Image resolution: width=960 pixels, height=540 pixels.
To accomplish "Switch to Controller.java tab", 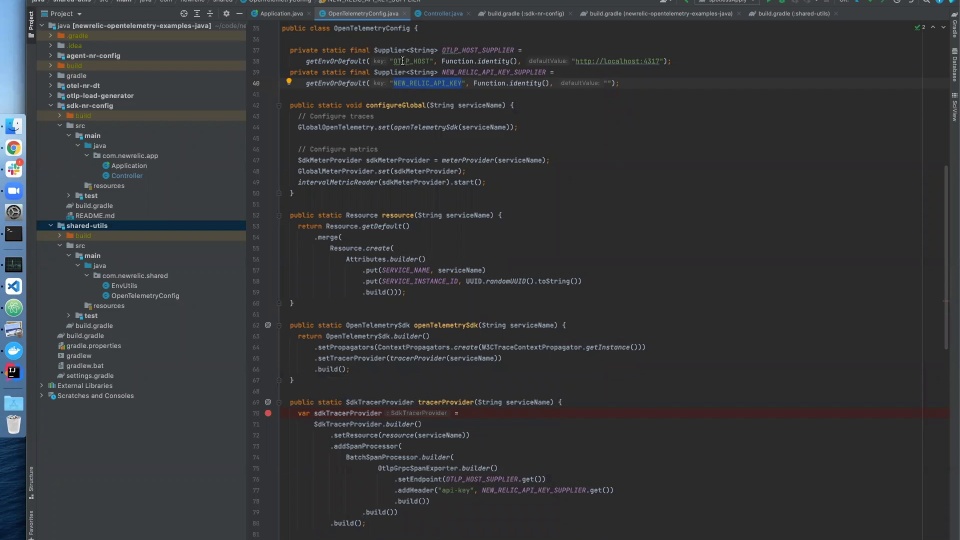I will [x=443, y=13].
